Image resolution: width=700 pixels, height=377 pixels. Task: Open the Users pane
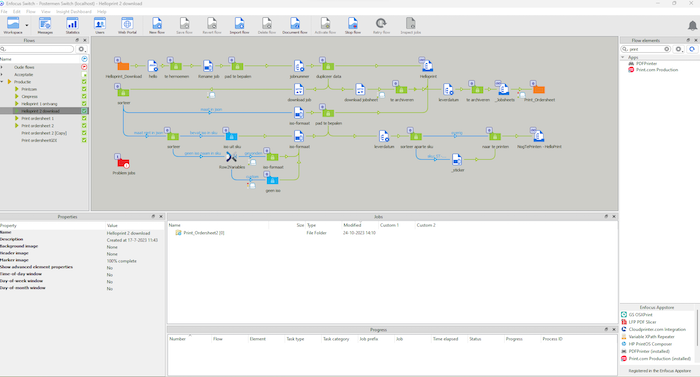(100, 25)
